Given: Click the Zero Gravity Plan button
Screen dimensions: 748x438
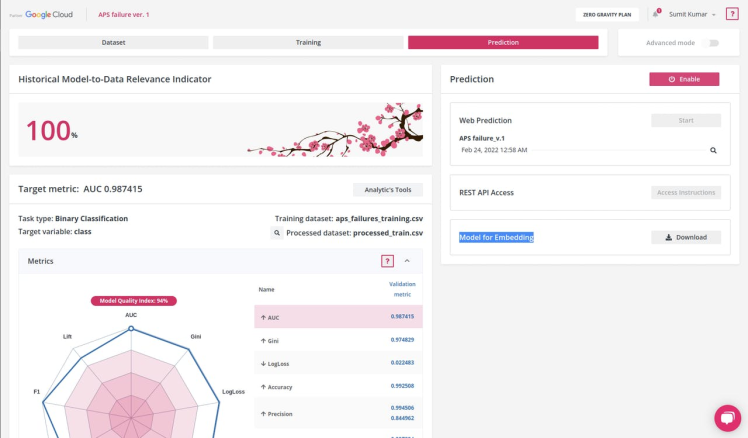Looking at the screenshot, I should 607,14.
